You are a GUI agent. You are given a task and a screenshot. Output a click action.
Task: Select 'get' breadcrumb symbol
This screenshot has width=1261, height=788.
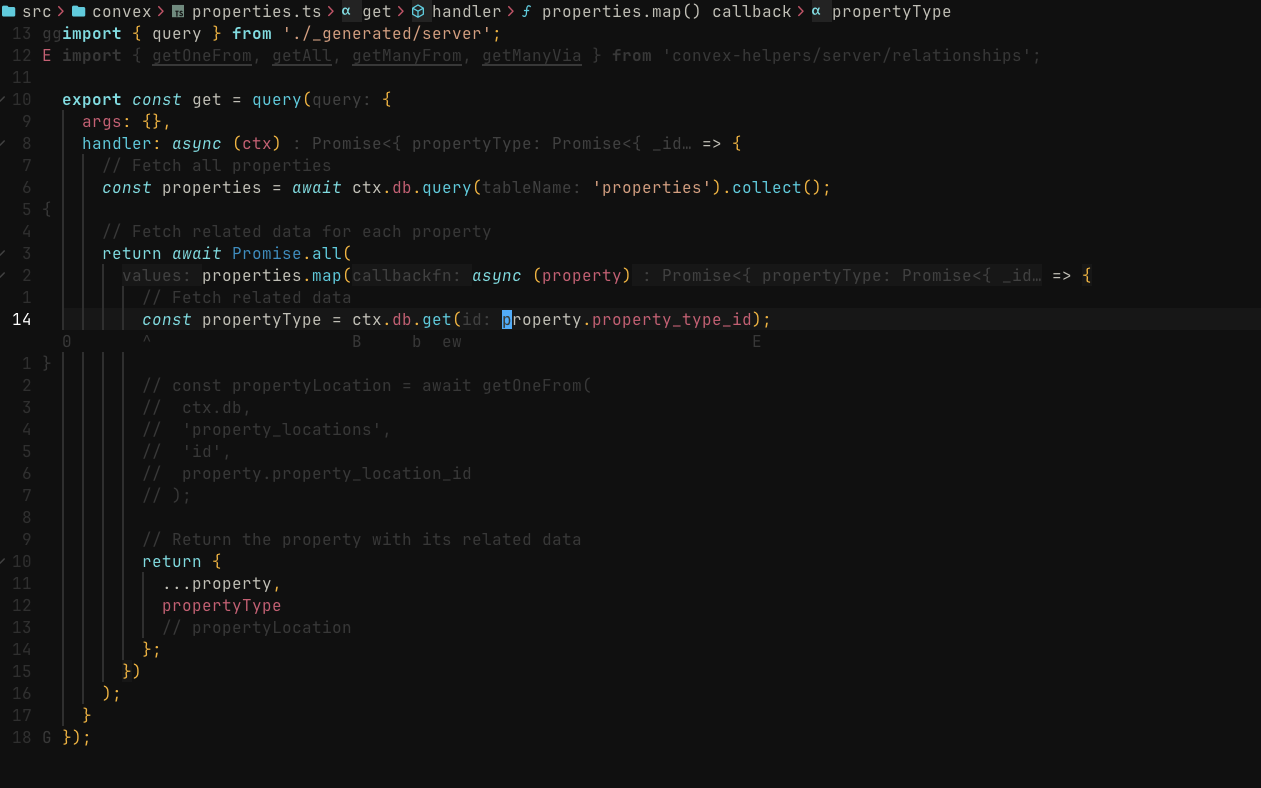pyautogui.click(x=377, y=12)
